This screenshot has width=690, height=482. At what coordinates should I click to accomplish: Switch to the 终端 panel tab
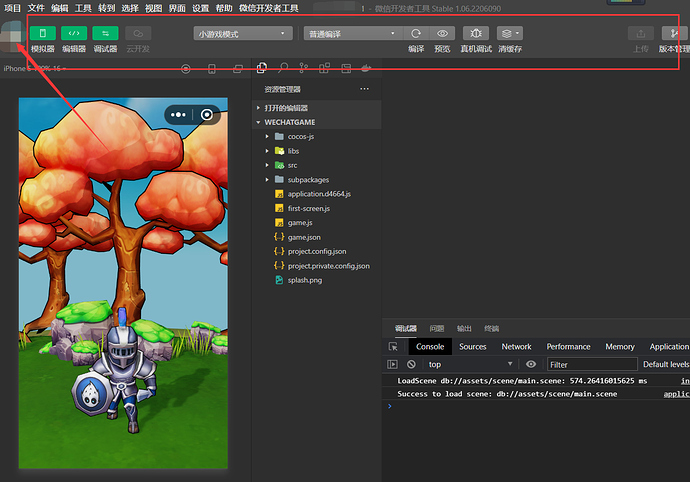coord(492,328)
